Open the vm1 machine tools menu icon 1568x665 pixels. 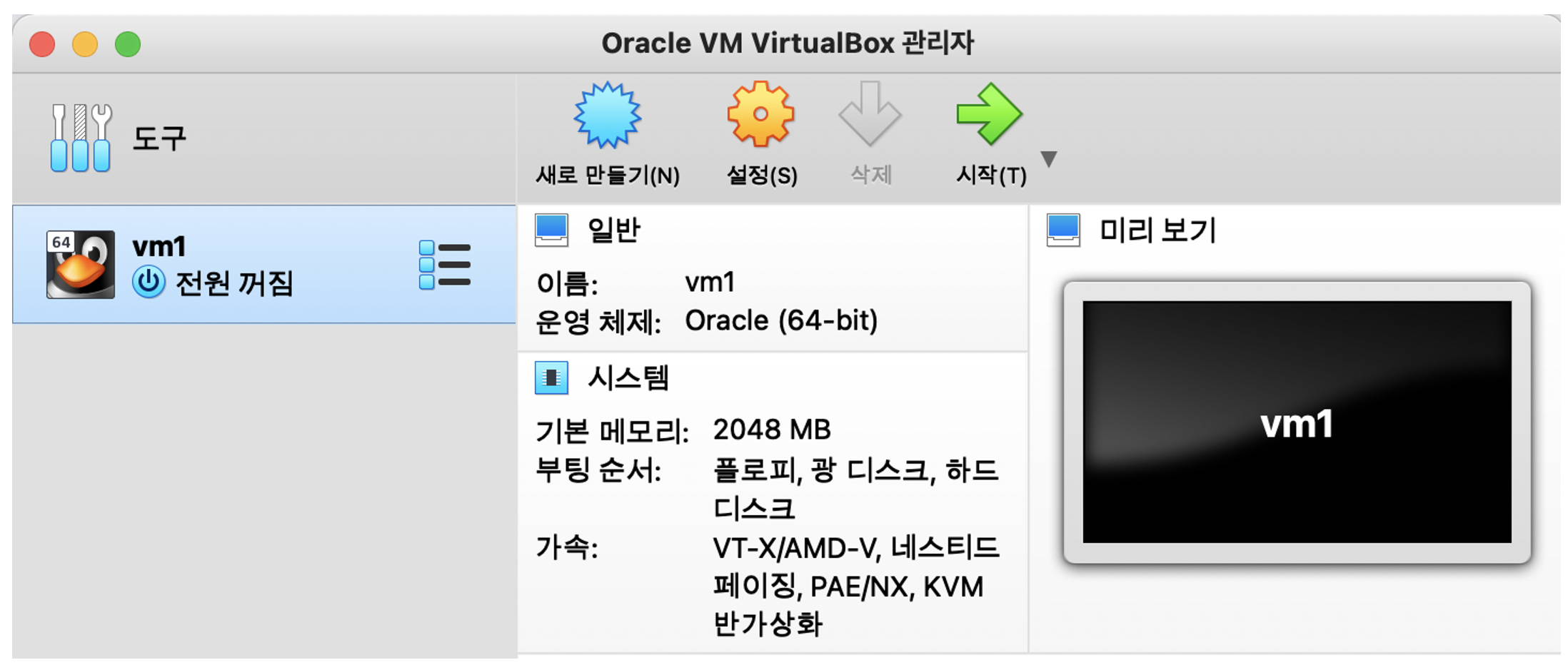[444, 265]
